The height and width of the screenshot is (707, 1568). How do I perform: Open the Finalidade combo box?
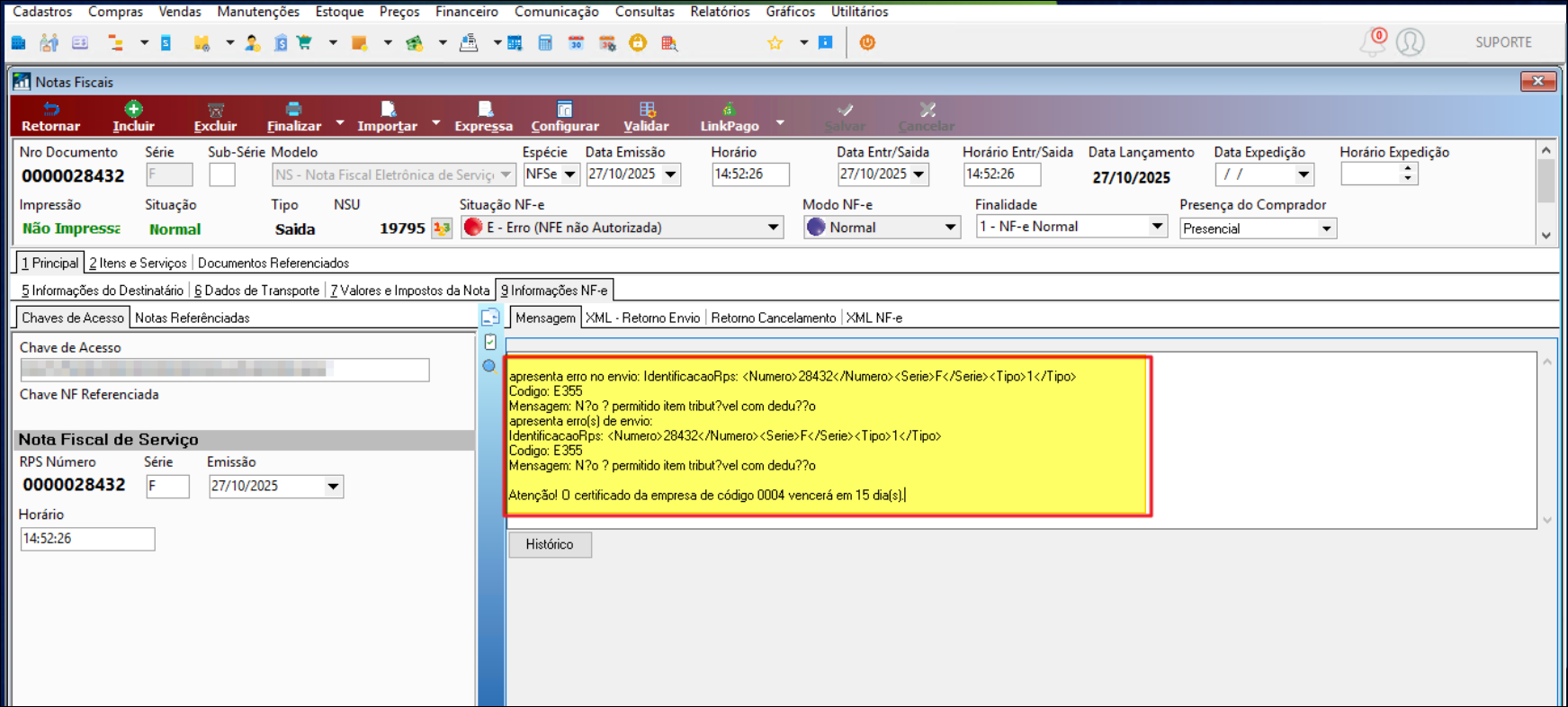1157,227
